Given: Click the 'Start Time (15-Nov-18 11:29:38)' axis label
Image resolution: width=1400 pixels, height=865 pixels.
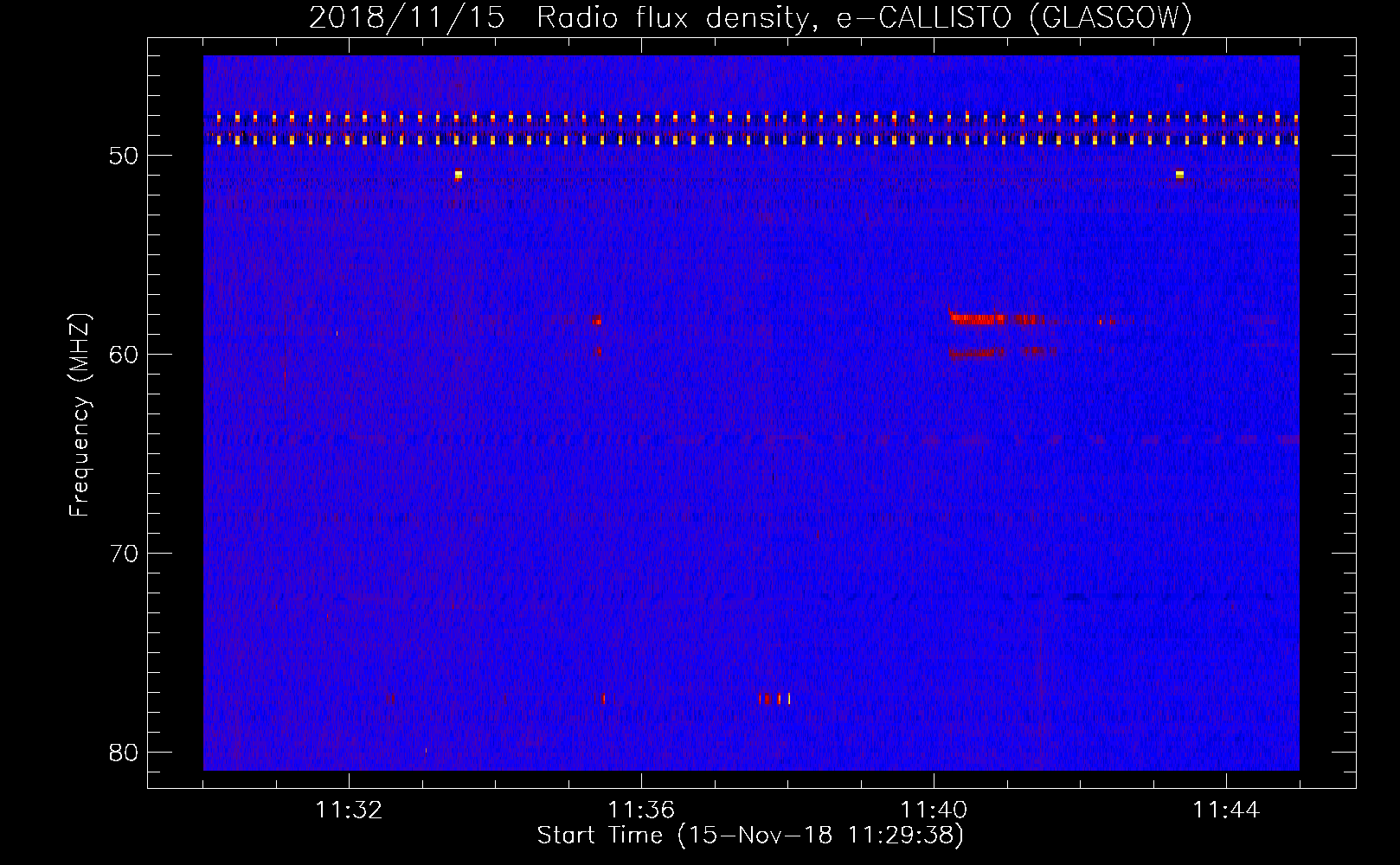Looking at the screenshot, I should click(750, 836).
